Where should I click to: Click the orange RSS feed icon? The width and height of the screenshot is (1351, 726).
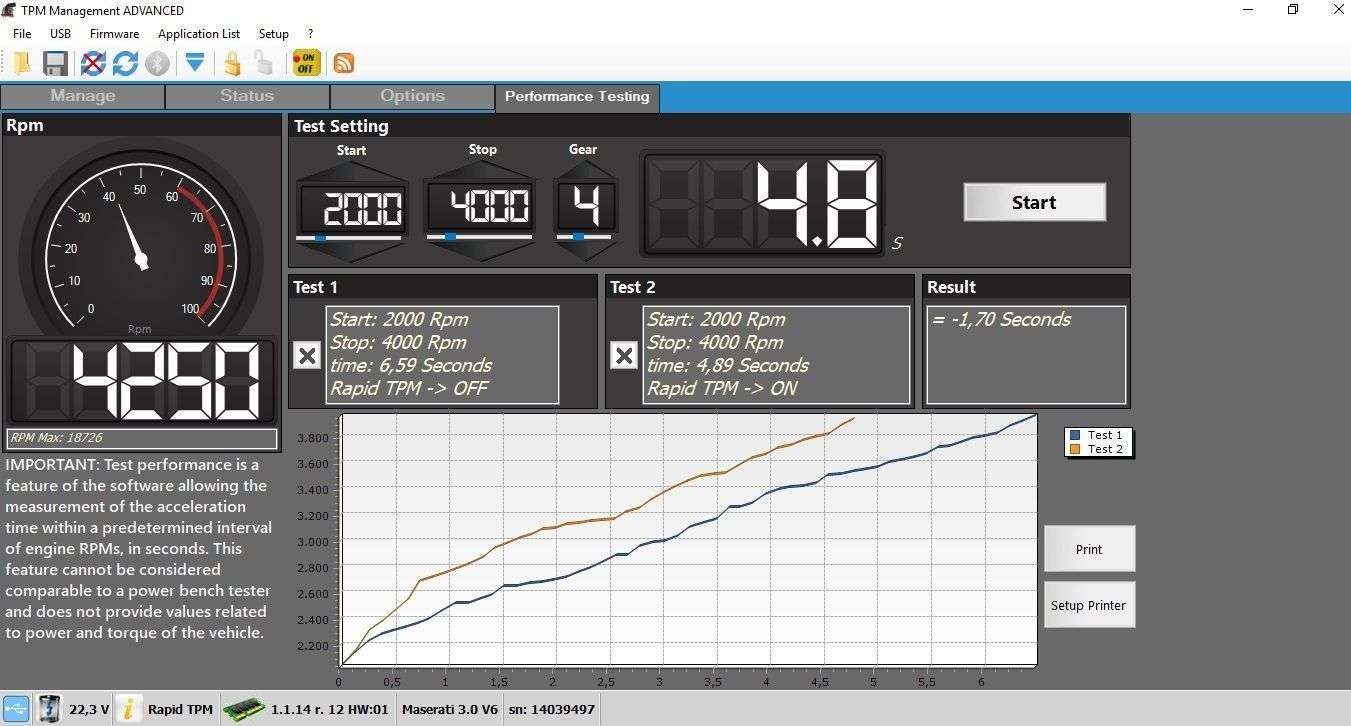click(x=343, y=63)
